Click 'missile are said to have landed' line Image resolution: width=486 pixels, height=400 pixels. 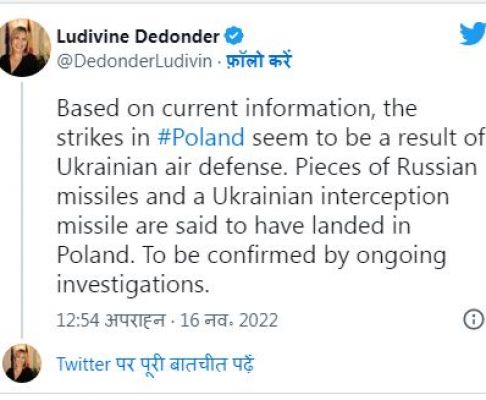234,225
